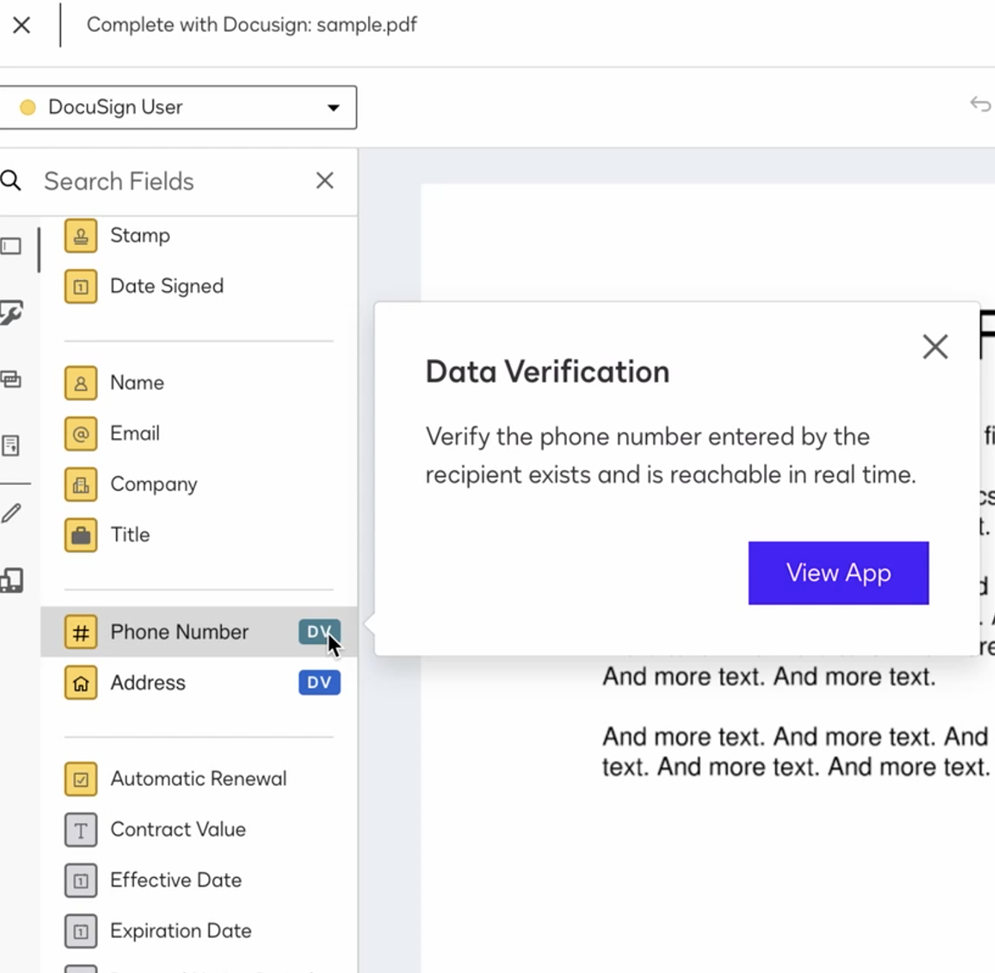The height and width of the screenshot is (973, 995).
Task: Select the Stamp field icon
Action: pyautogui.click(x=80, y=235)
